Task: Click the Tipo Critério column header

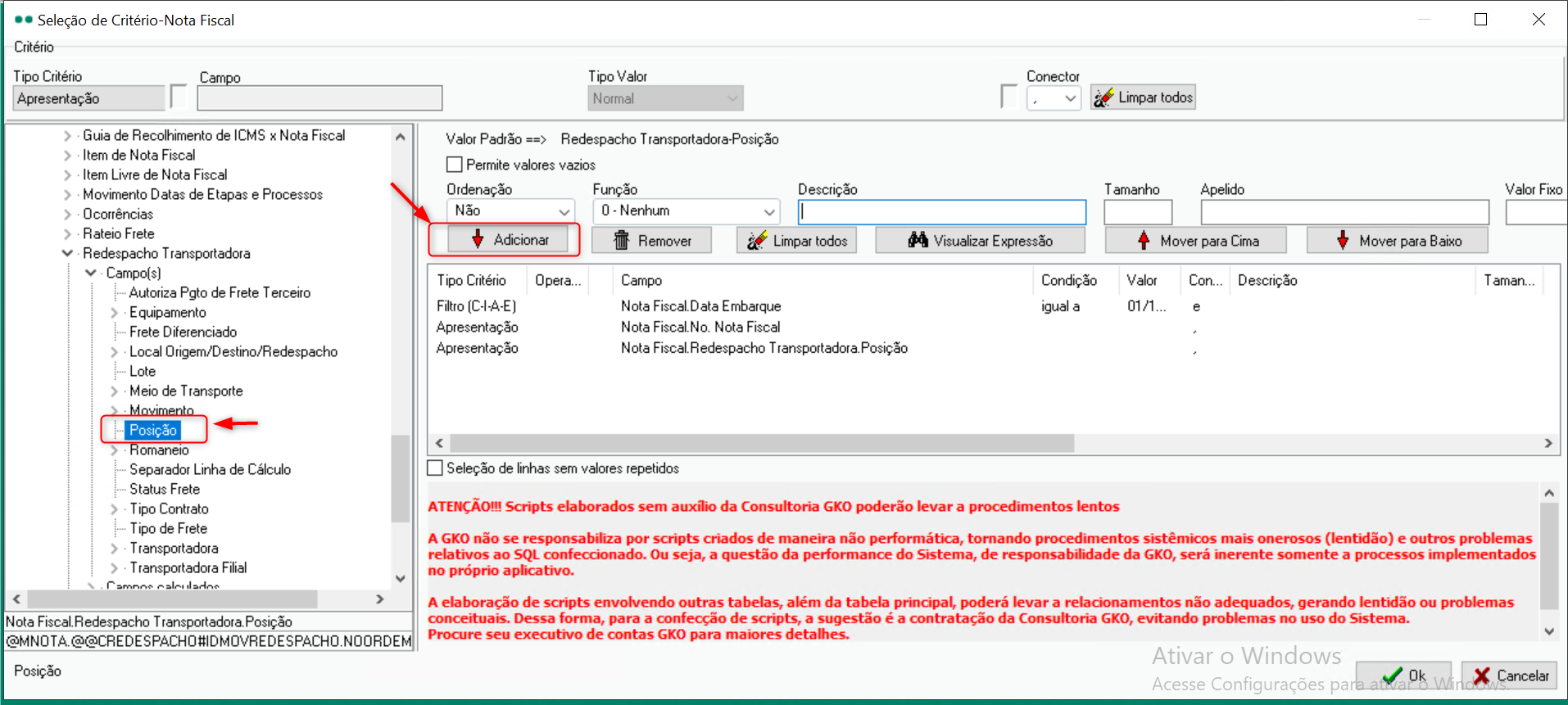Action: click(x=478, y=280)
